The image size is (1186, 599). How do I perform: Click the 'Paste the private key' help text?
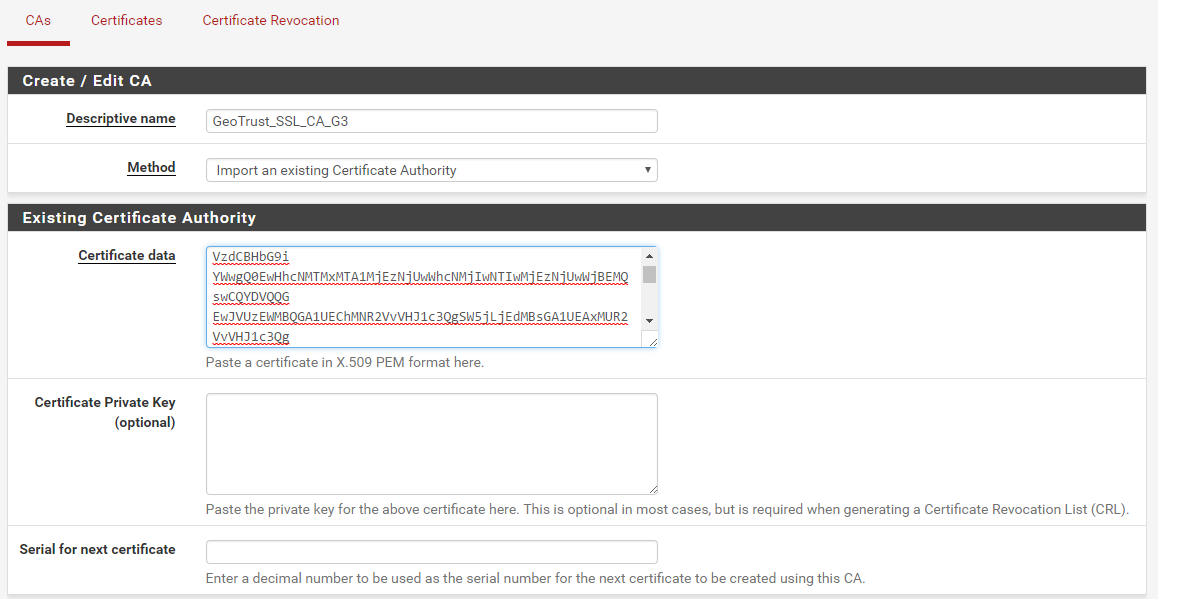(667, 509)
